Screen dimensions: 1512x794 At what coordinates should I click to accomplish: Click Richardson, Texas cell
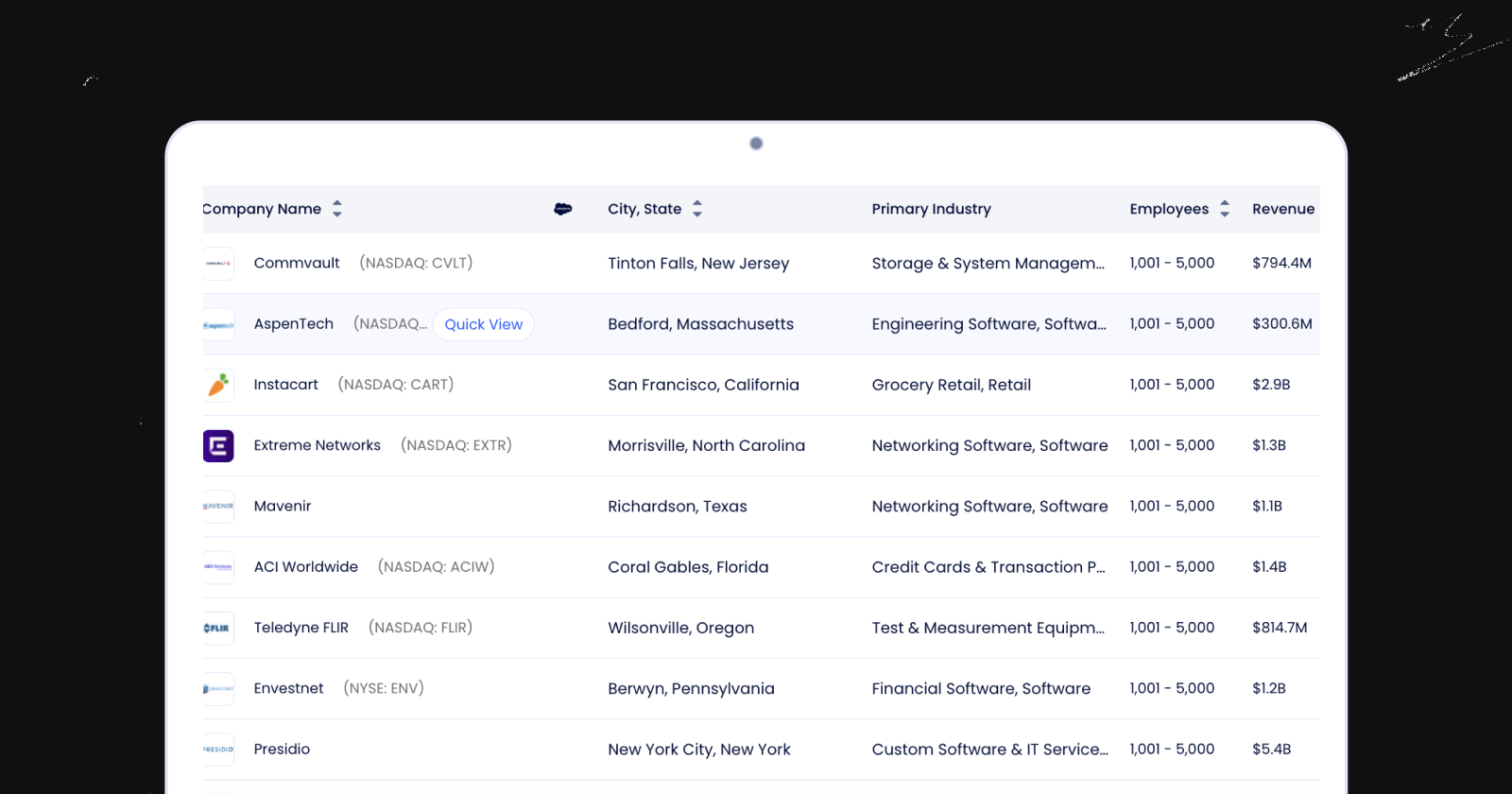(678, 507)
